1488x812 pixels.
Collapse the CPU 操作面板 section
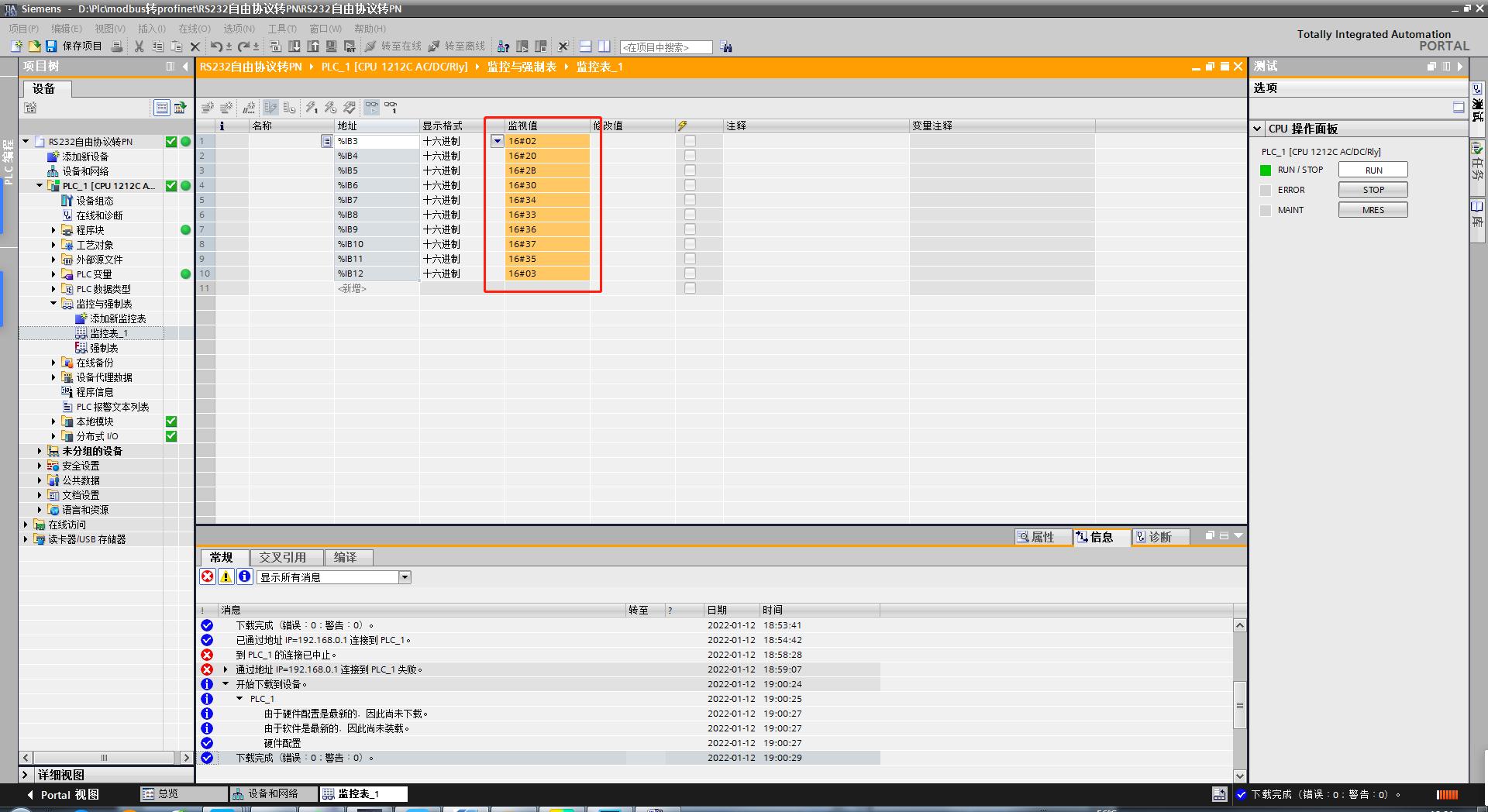tap(1257, 129)
